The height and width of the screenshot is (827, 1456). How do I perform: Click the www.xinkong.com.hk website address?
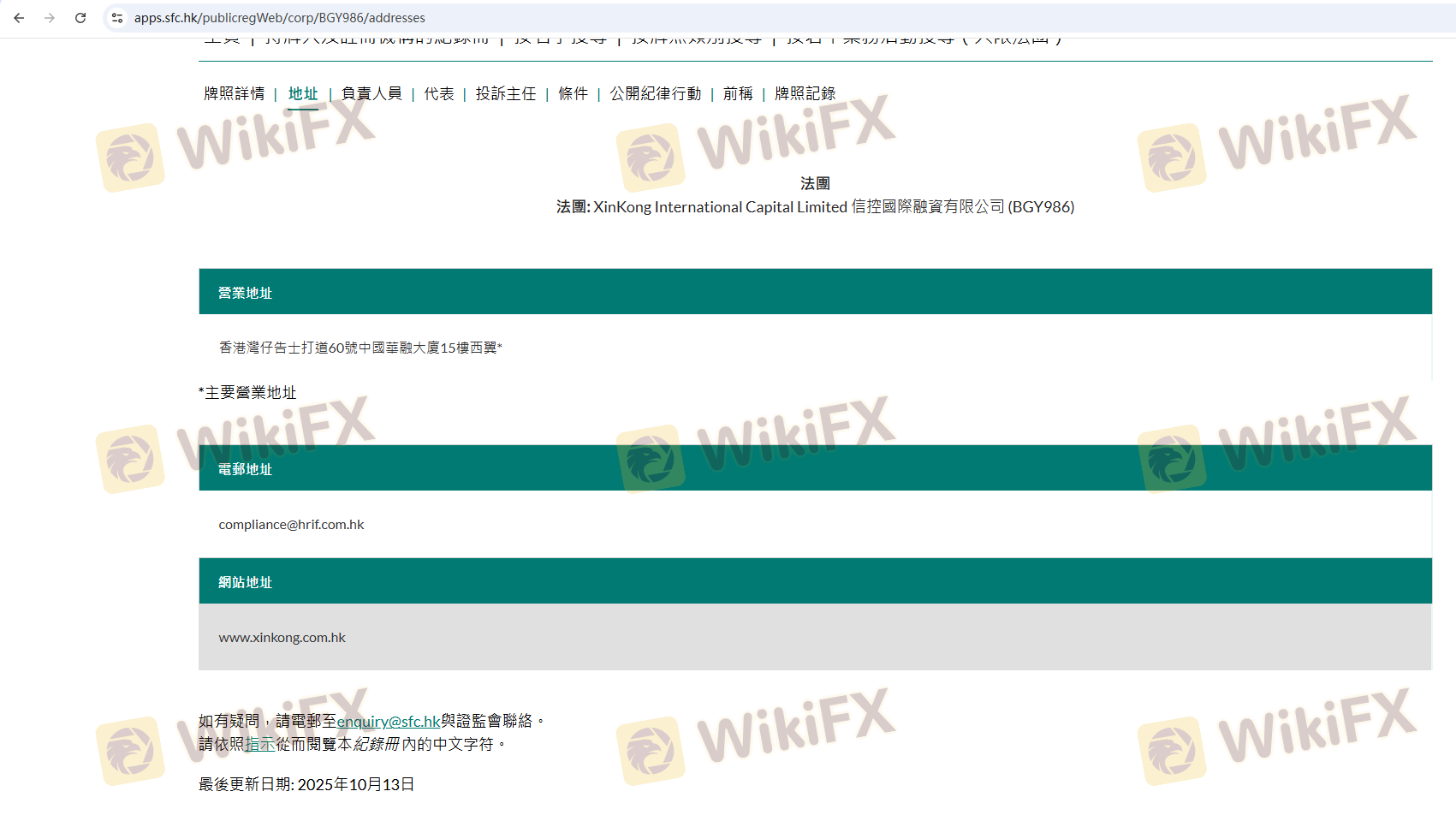coord(282,638)
